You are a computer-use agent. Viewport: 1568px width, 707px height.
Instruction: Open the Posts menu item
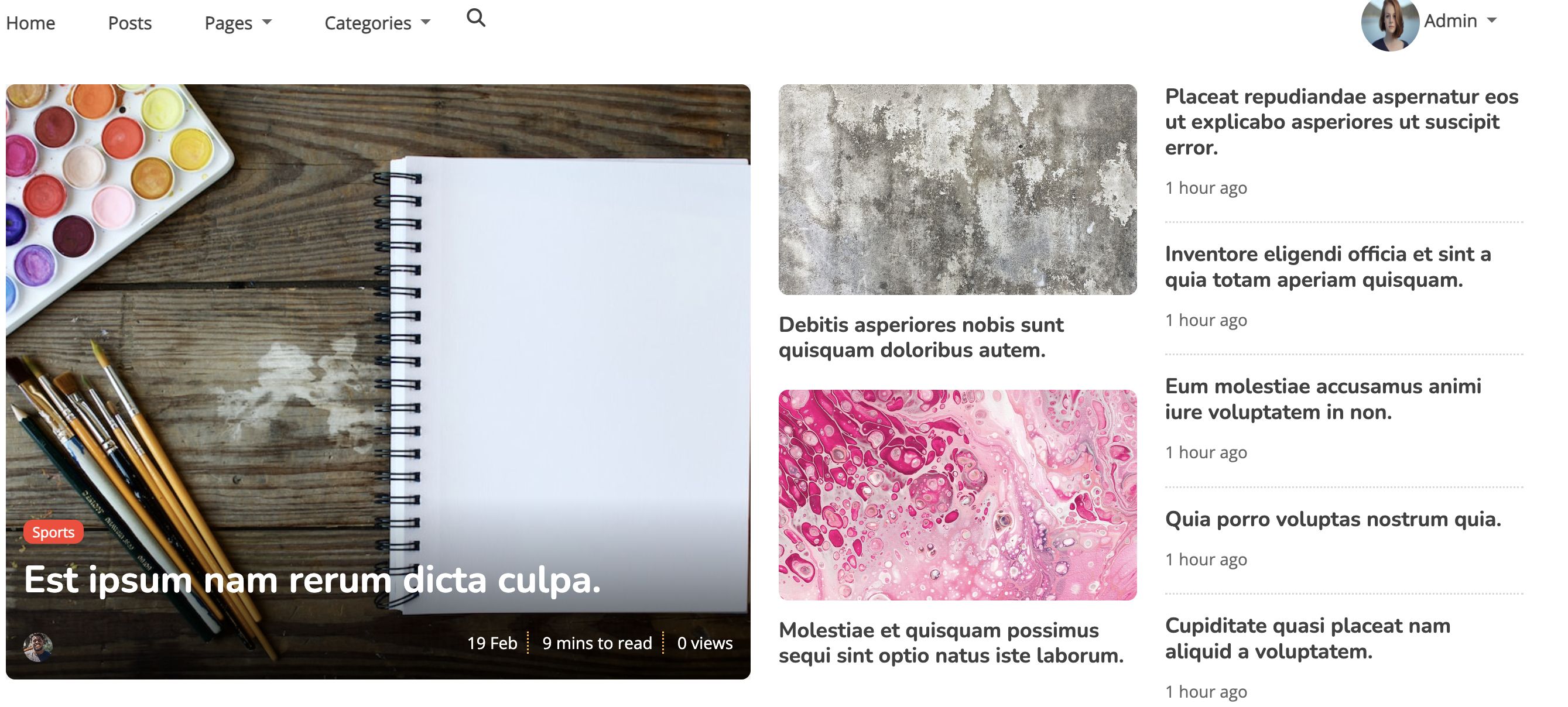tap(129, 22)
